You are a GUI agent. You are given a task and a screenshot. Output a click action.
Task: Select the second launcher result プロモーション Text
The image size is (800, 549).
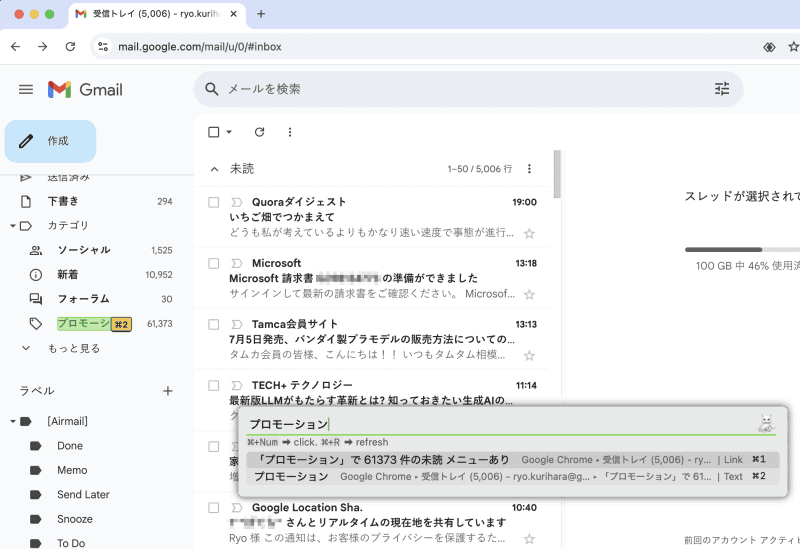point(513,477)
